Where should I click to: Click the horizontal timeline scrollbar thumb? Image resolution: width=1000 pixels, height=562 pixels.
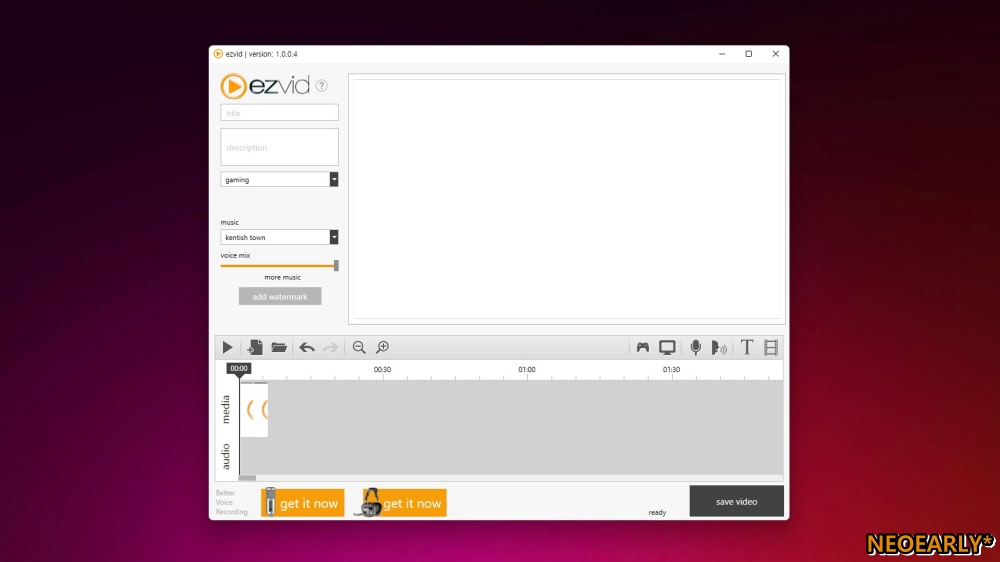tap(247, 478)
